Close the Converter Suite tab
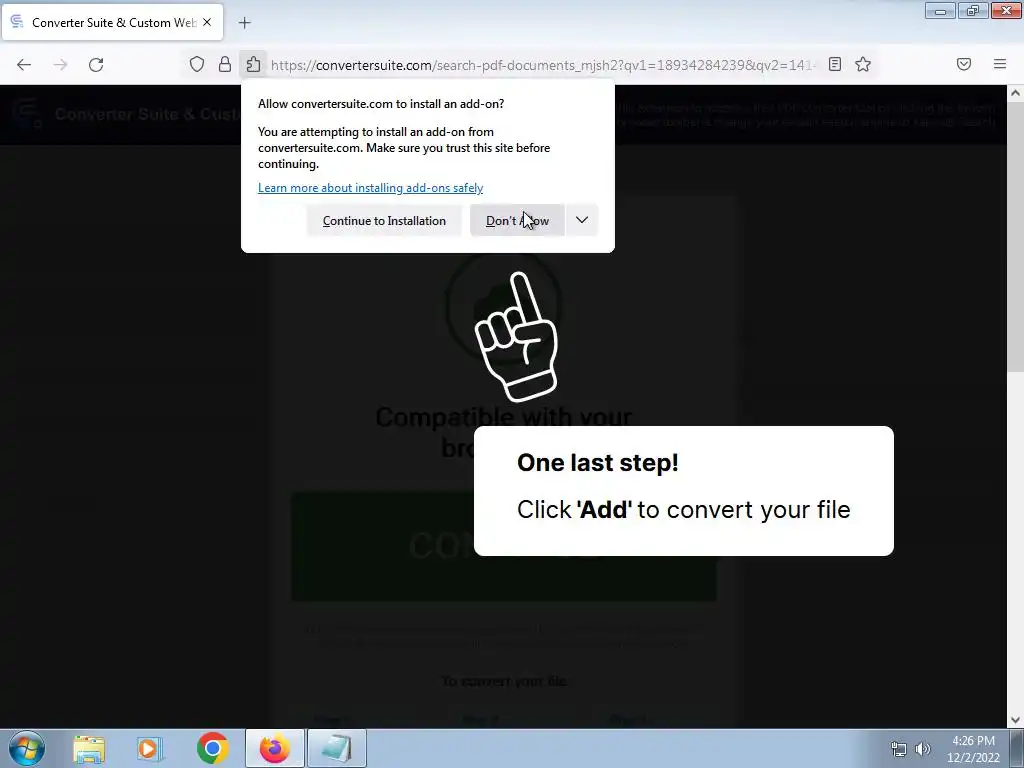Viewport: 1024px width, 768px height. tap(207, 22)
